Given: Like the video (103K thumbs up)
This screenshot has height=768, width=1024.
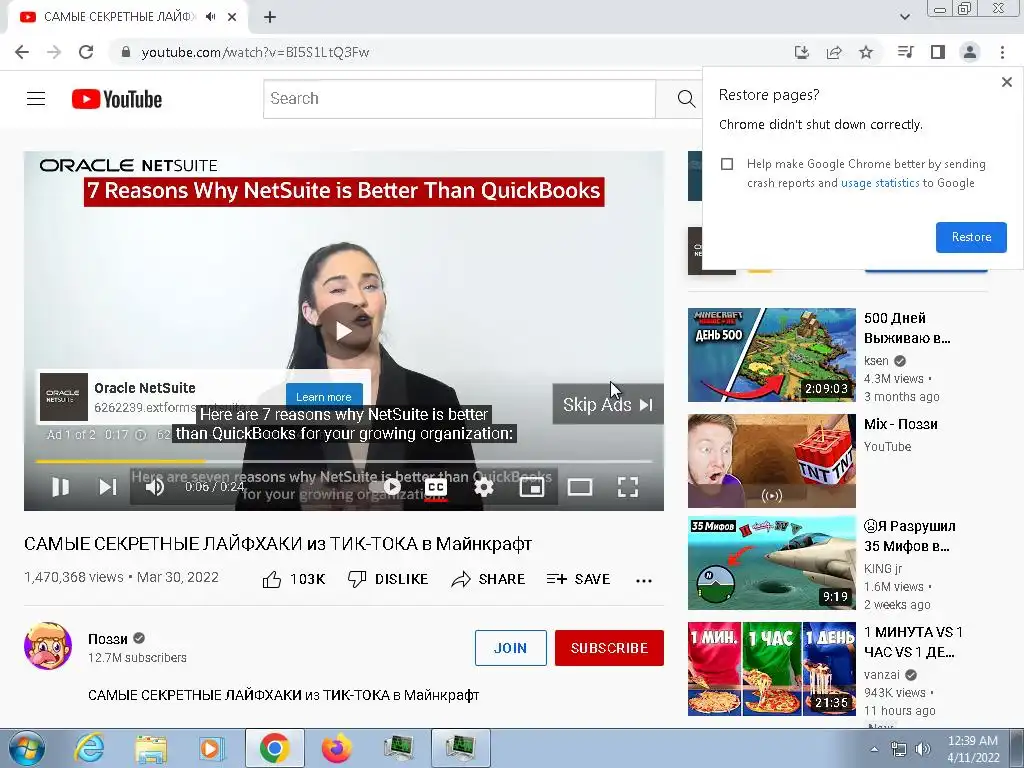Looking at the screenshot, I should (x=294, y=579).
